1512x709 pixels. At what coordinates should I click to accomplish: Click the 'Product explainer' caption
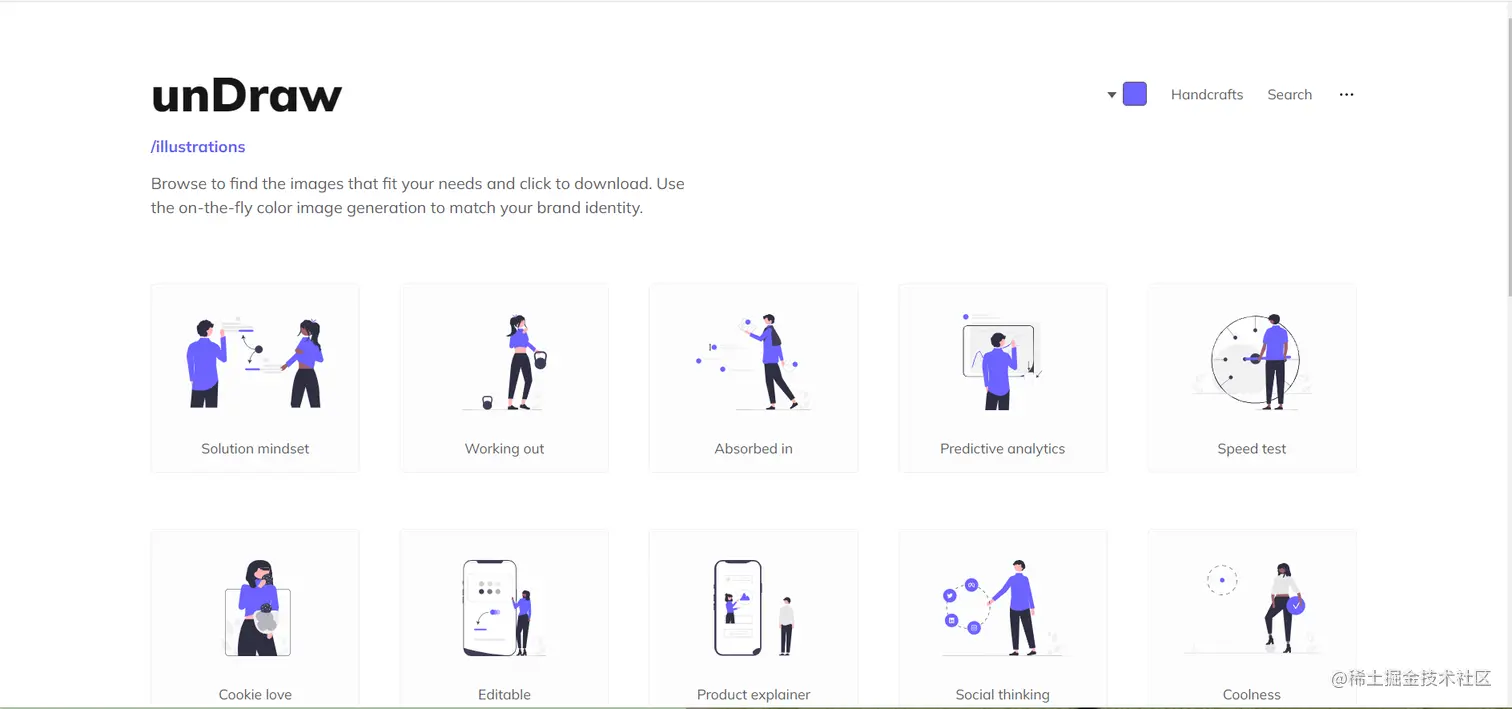tap(753, 694)
